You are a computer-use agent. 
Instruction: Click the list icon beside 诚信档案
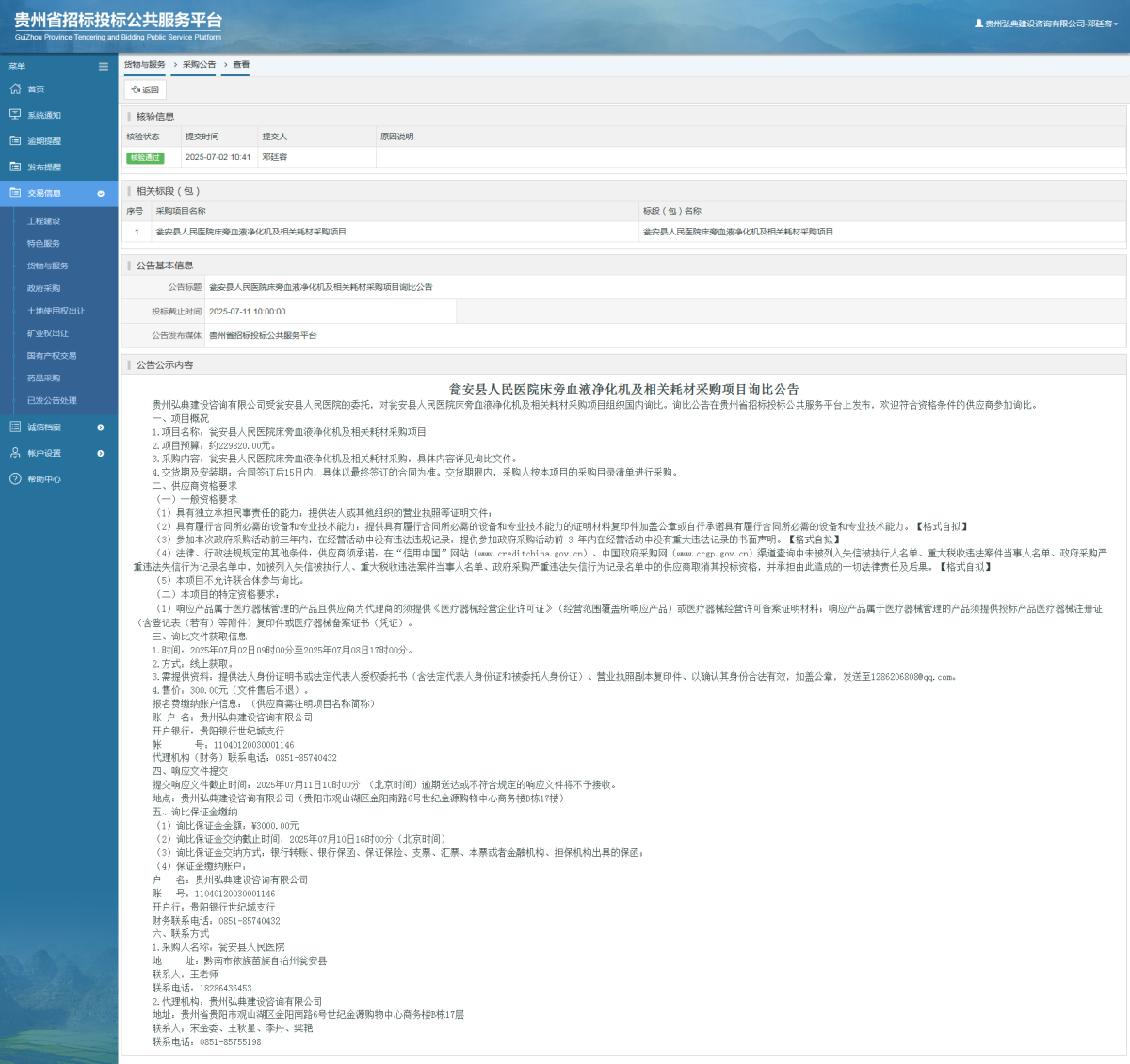pos(15,427)
